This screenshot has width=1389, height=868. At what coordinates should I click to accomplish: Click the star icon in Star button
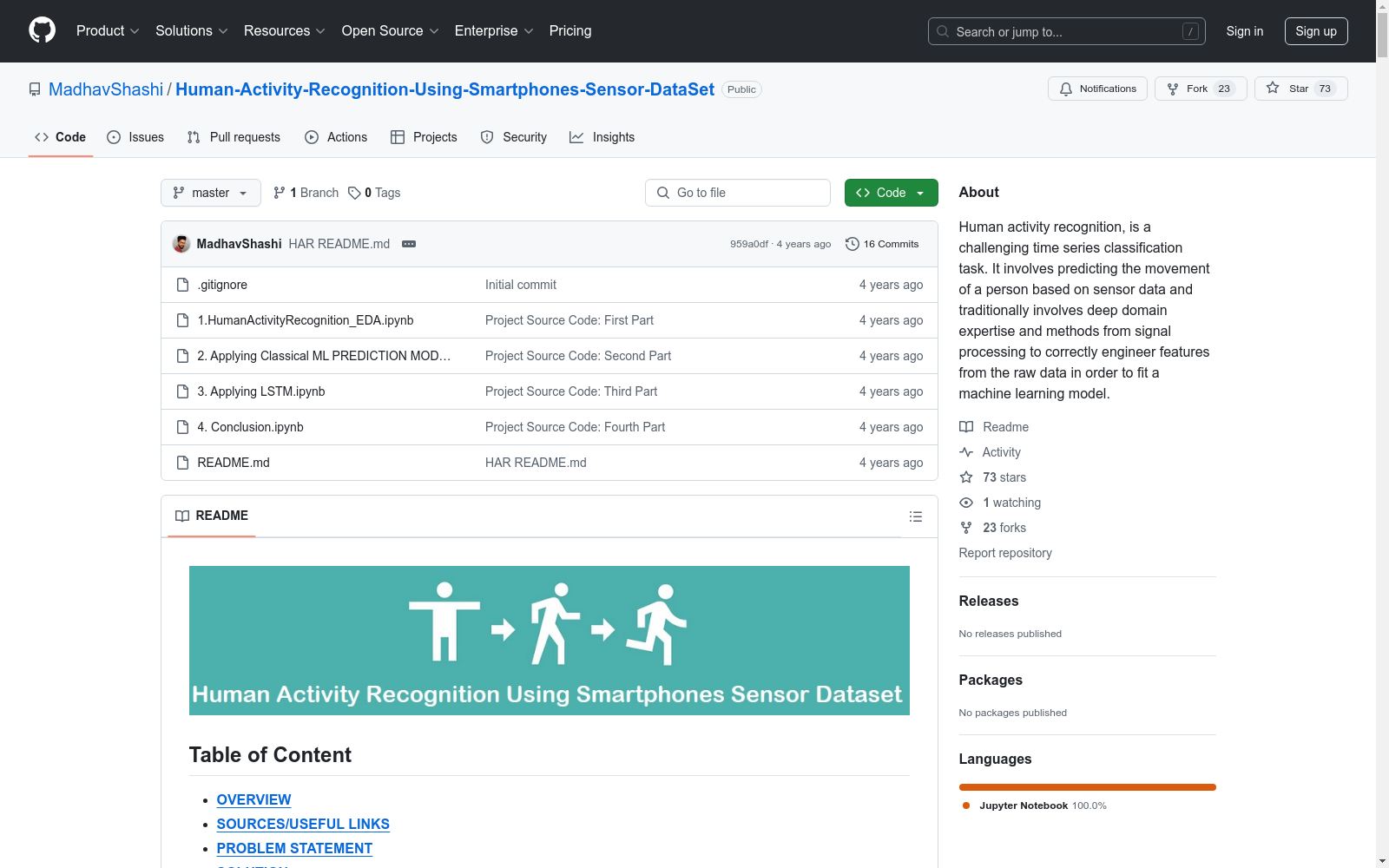click(x=1273, y=88)
